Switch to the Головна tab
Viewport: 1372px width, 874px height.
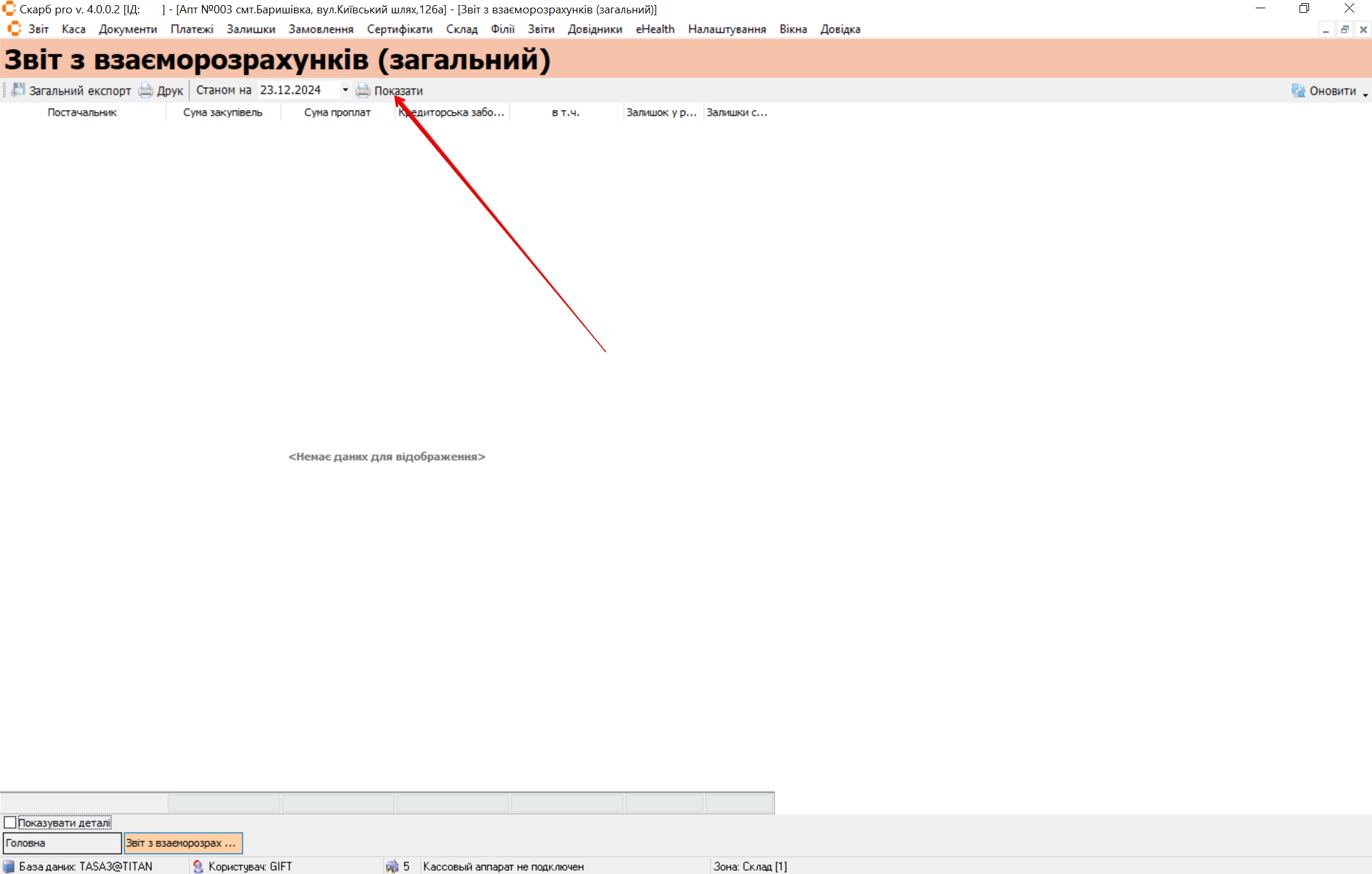tap(62, 843)
